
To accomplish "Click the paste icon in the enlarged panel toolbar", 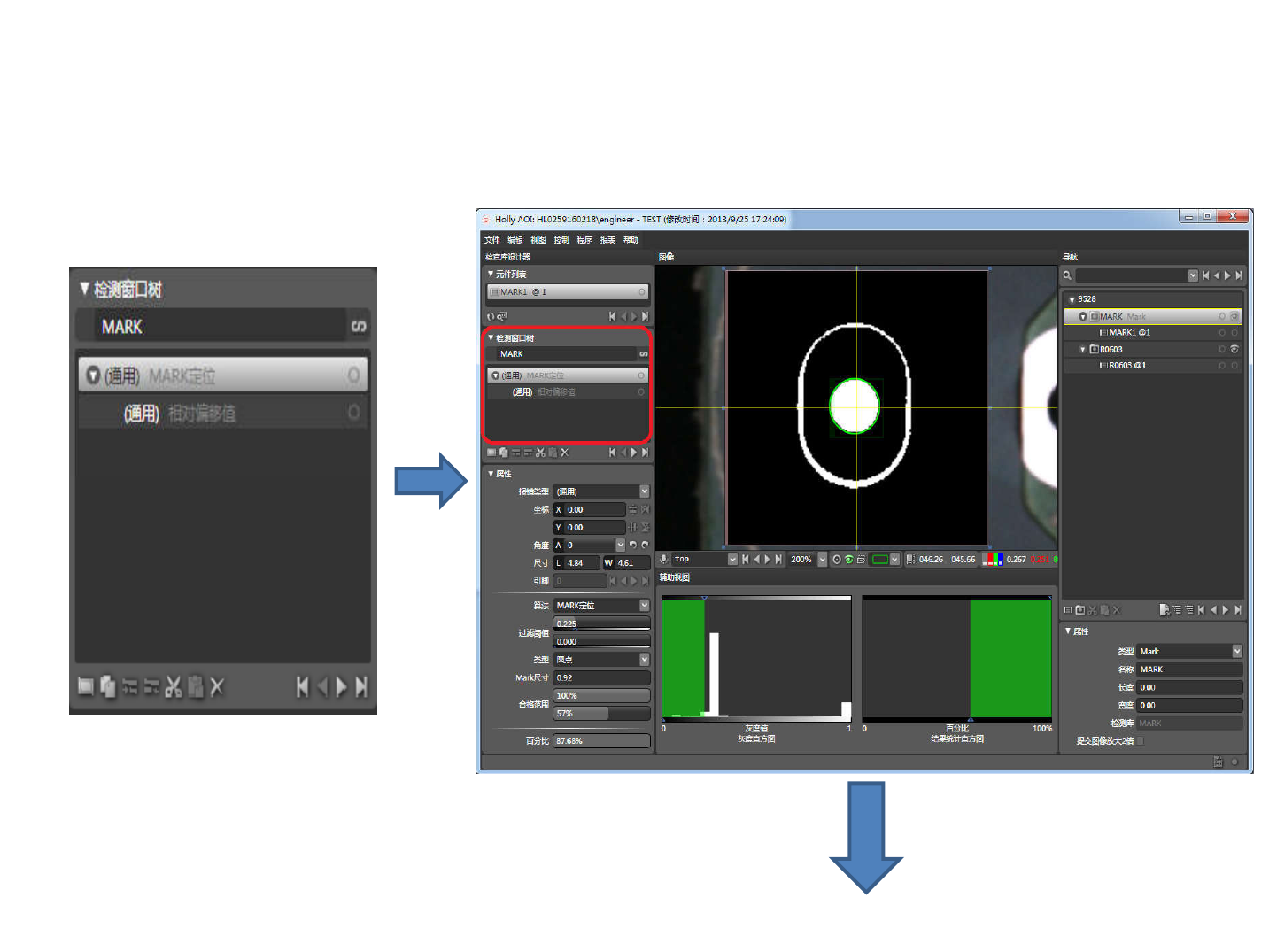I will (x=196, y=686).
